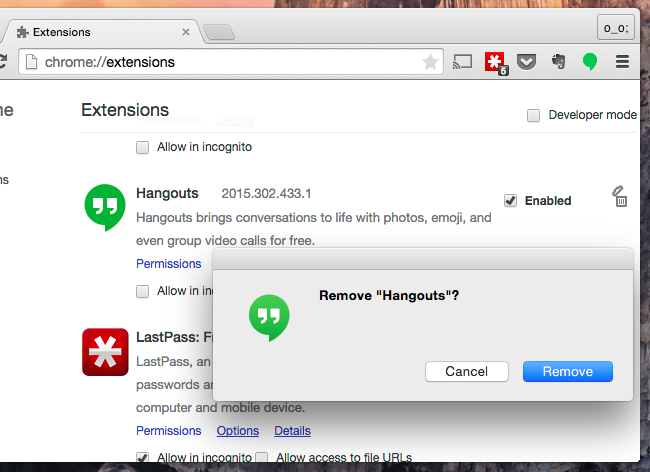650x472 pixels.
Task: Click the chrome://extensions address bar
Action: click(230, 62)
